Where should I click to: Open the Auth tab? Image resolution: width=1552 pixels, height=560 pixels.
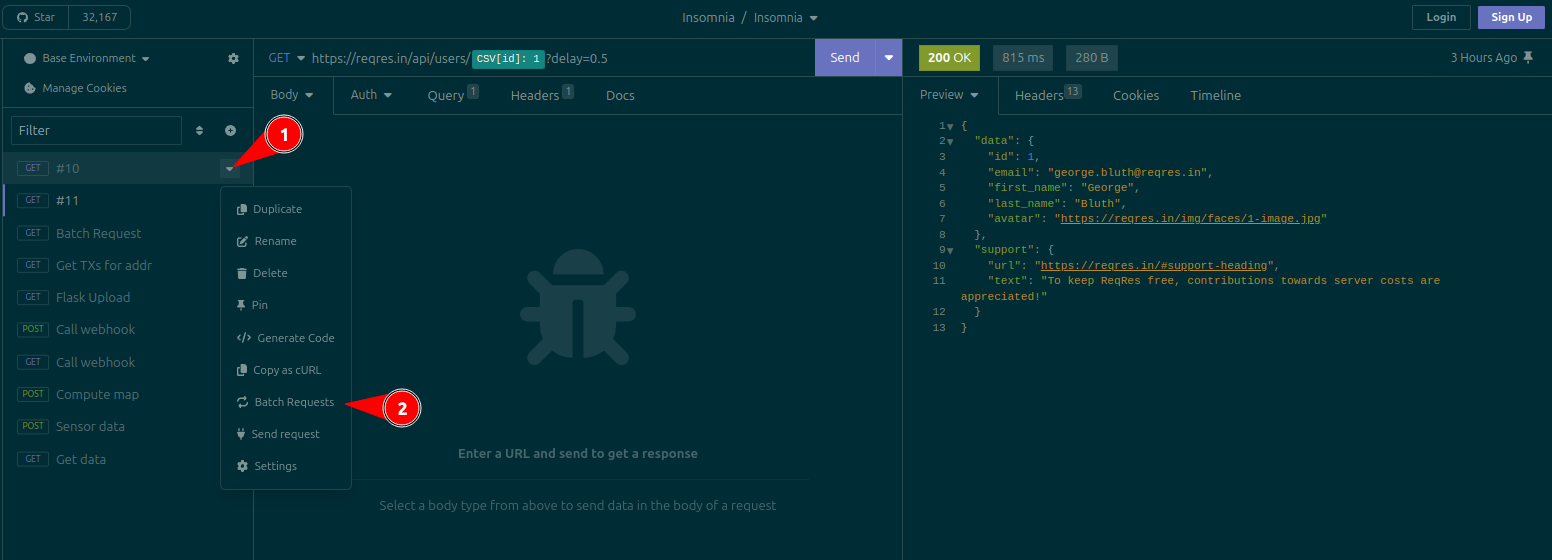click(x=371, y=95)
